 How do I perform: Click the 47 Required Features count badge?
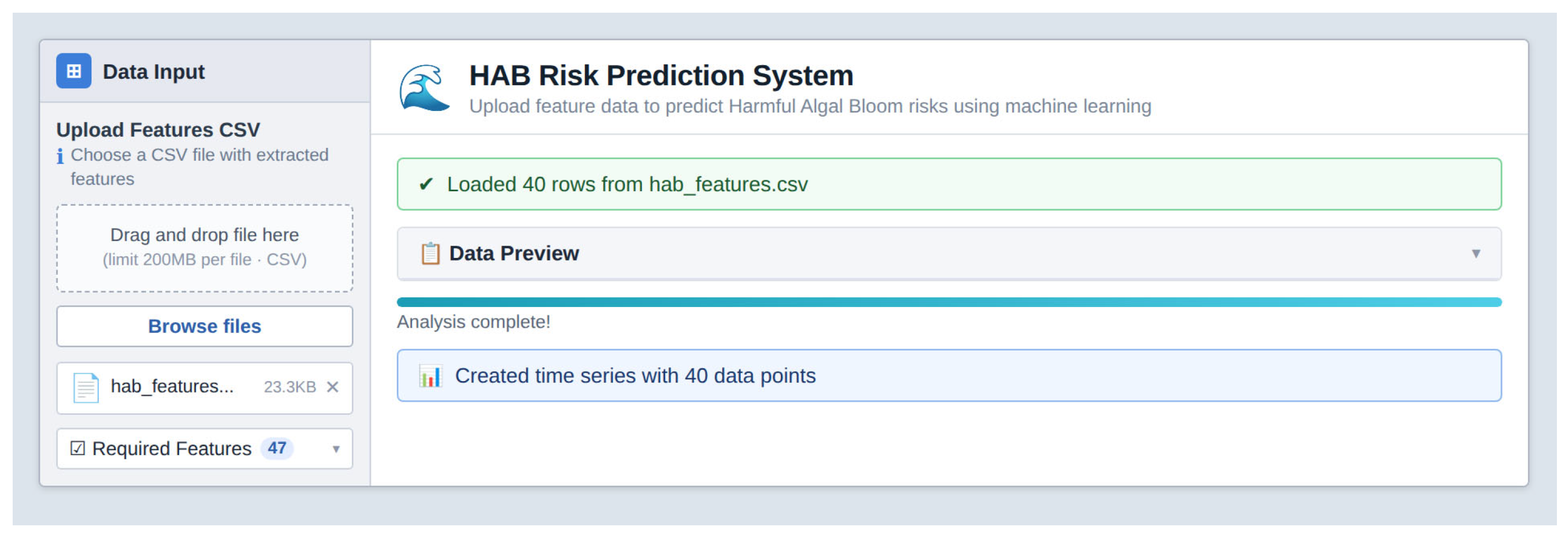277,449
